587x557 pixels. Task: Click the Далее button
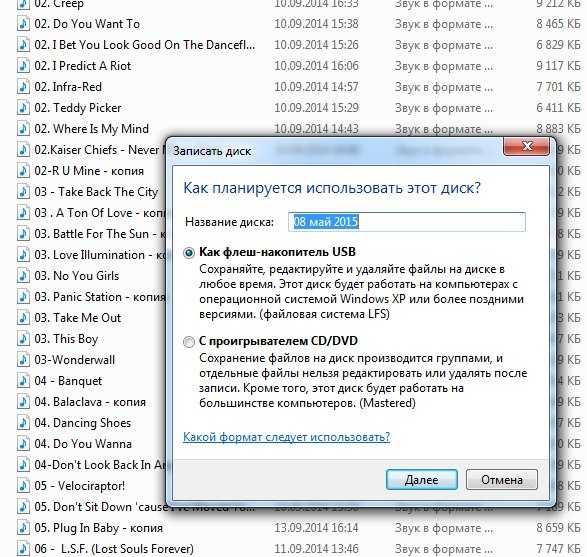(x=422, y=480)
